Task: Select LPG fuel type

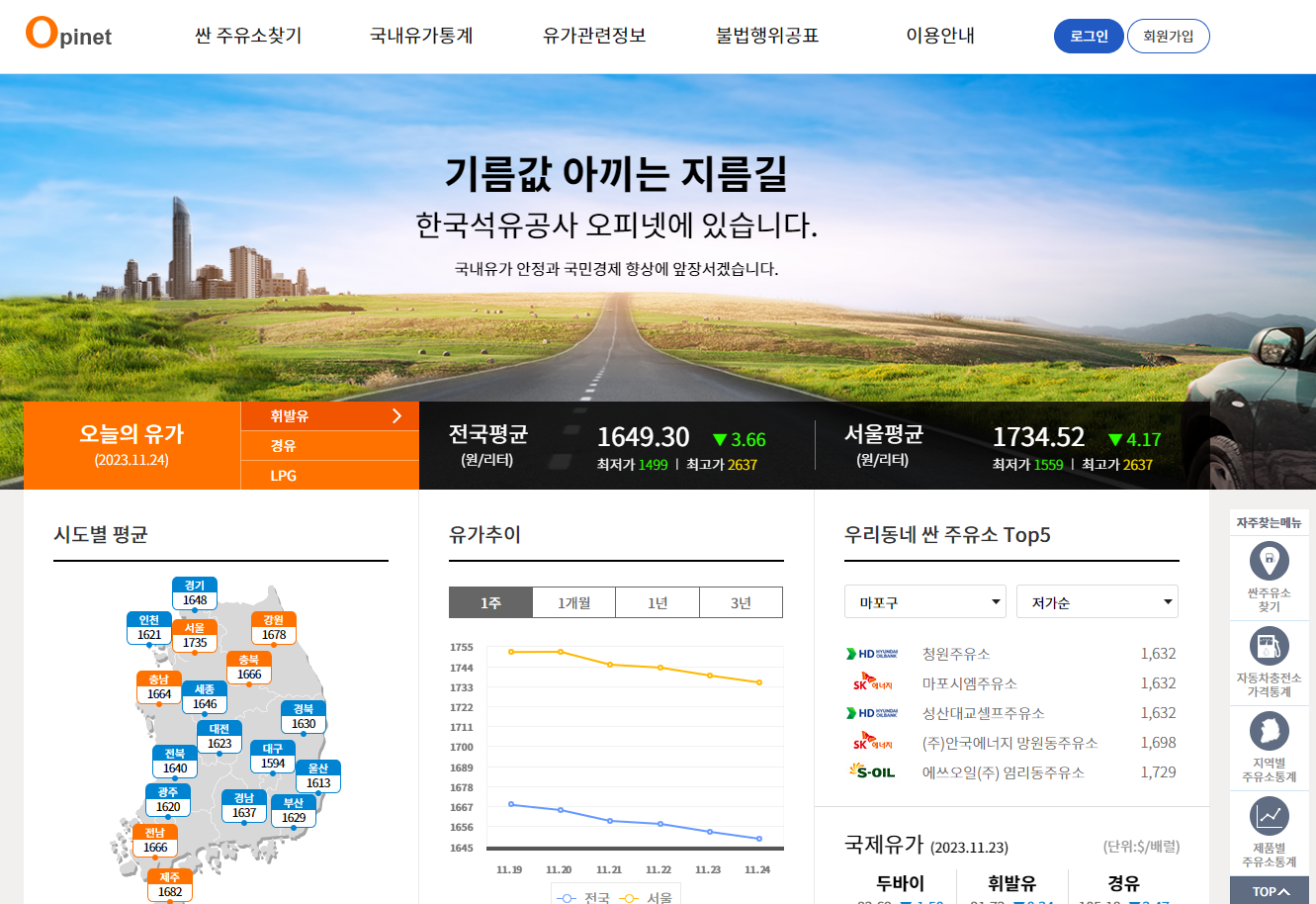Action: pyautogui.click(x=330, y=476)
